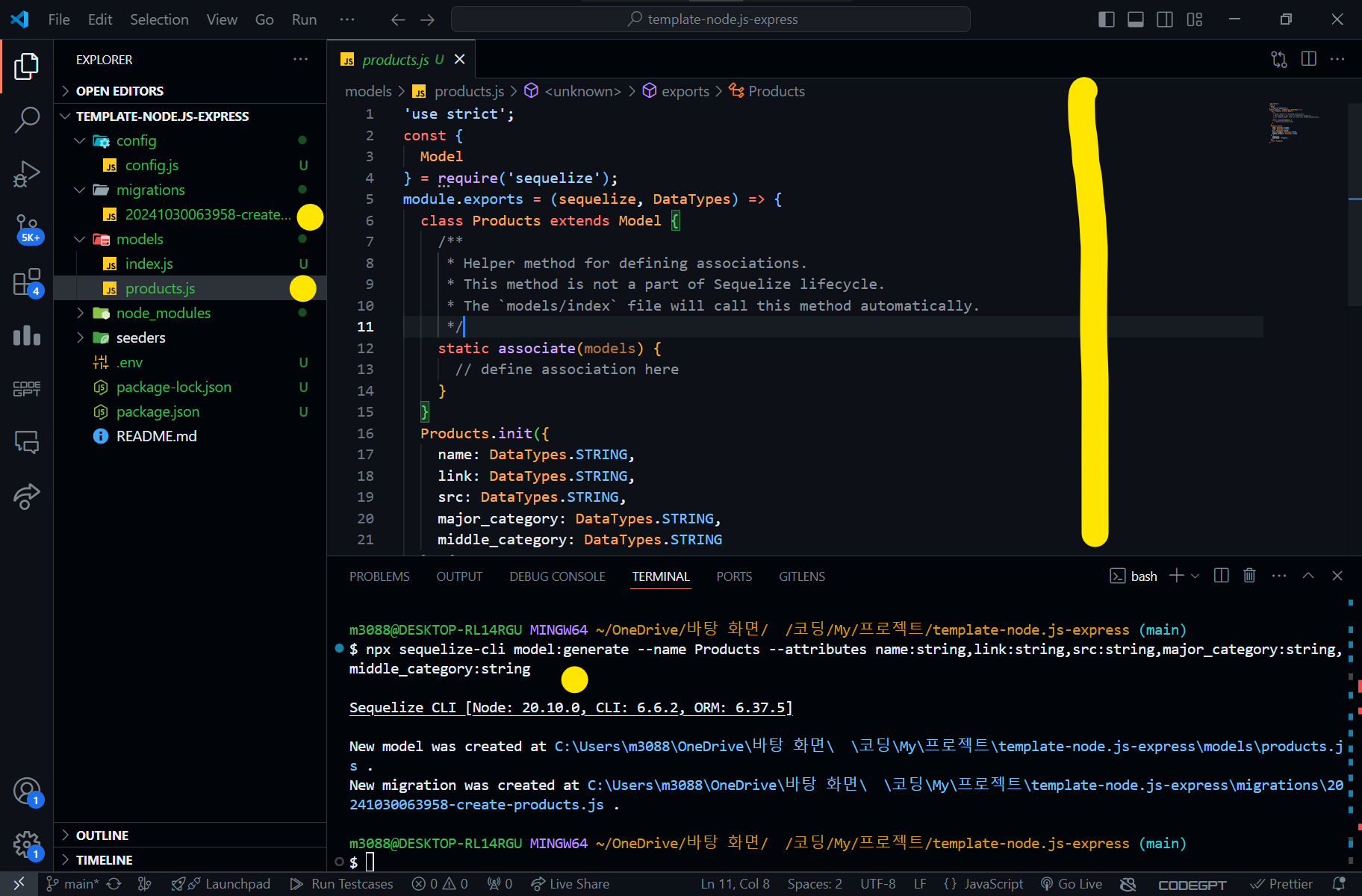Click the template-node.js-express search box
This screenshot has height=896, width=1362.
(x=711, y=19)
